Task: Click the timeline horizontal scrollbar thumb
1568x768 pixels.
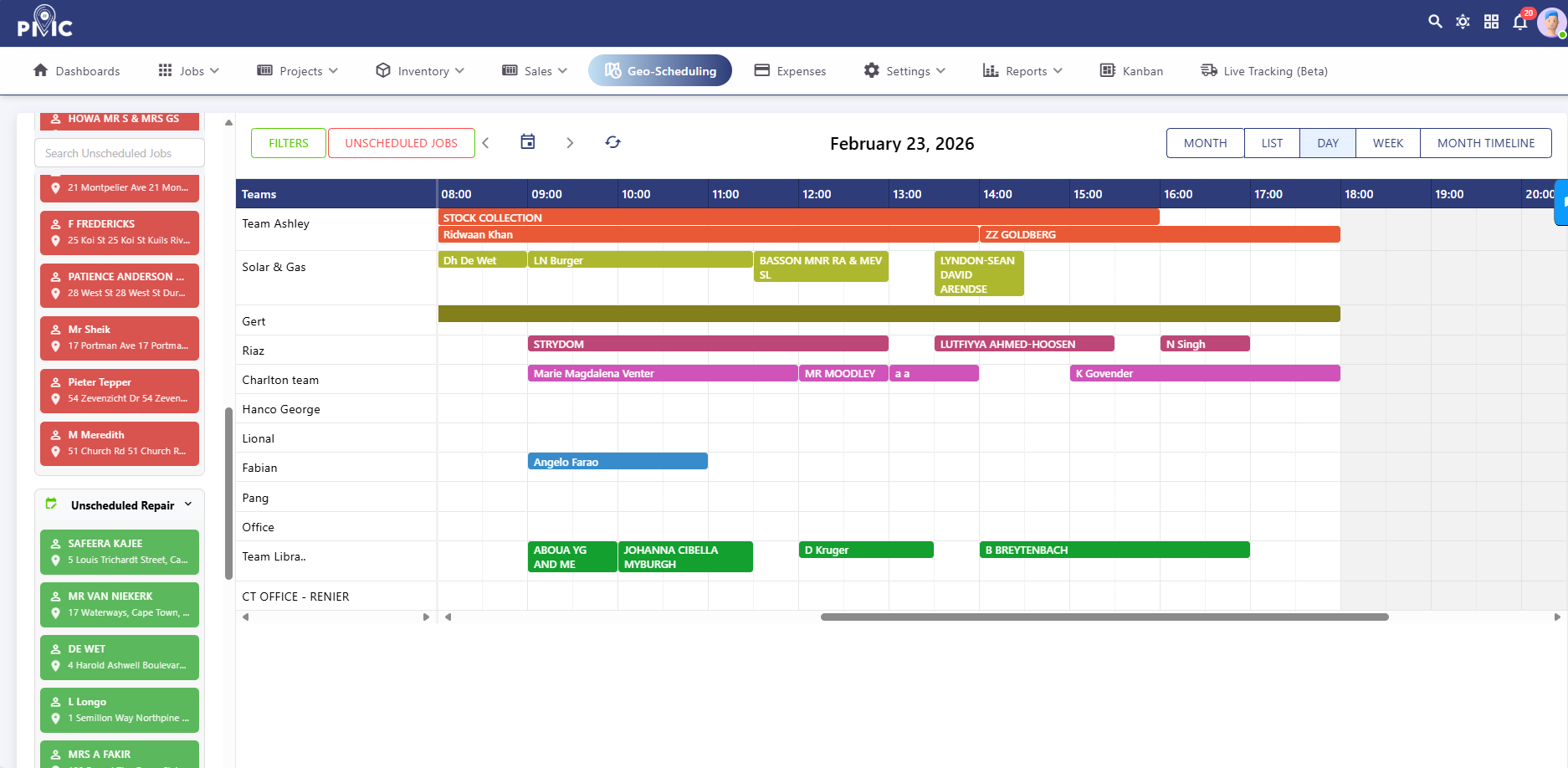Action: 1104,617
